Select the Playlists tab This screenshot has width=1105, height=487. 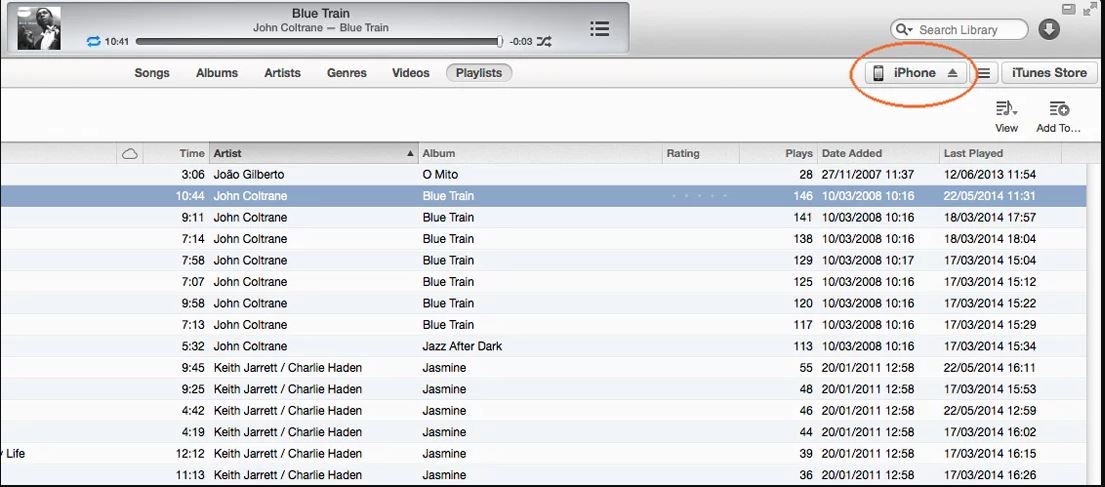[479, 73]
